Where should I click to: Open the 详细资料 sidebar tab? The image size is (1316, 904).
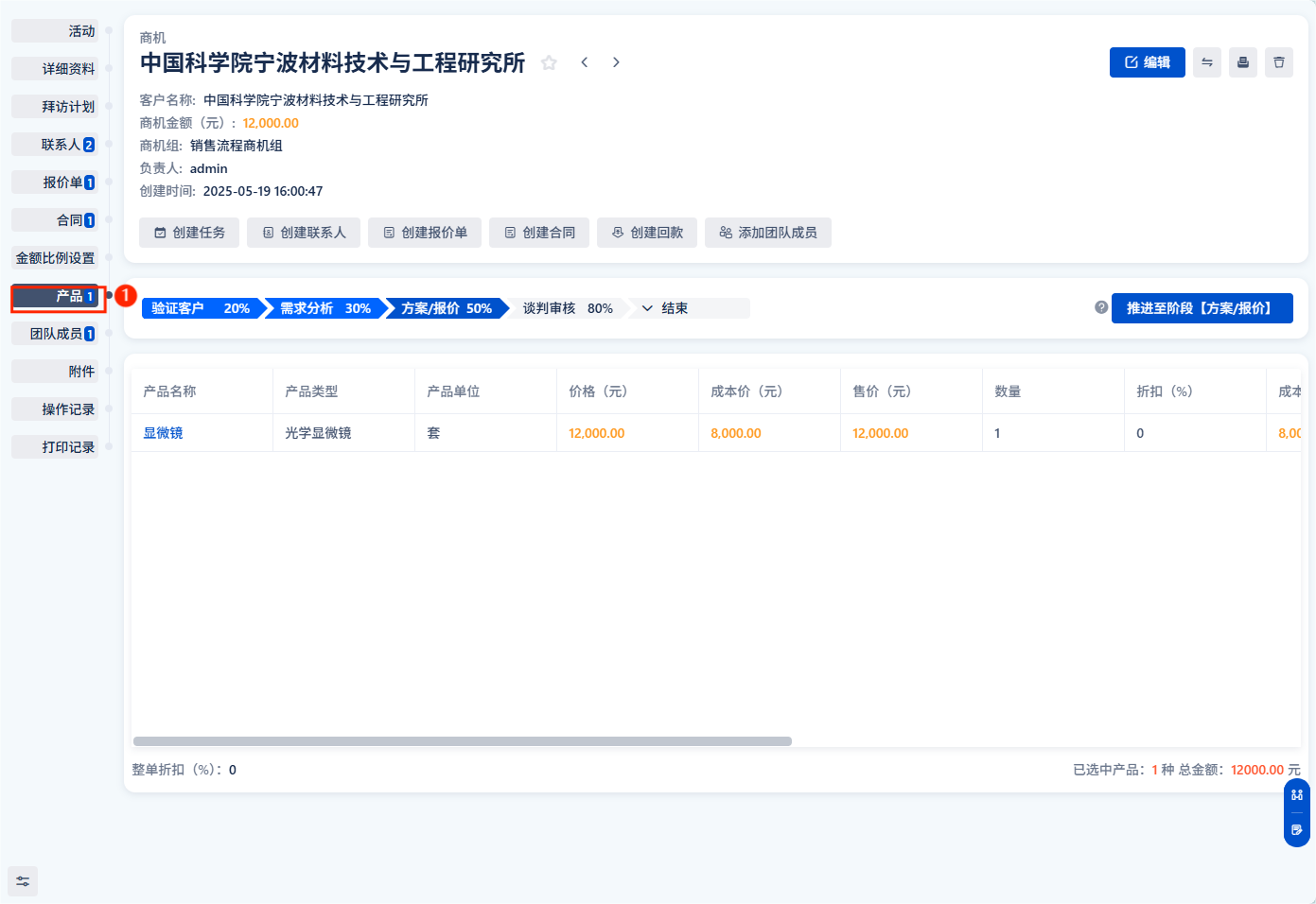[x=55, y=69]
